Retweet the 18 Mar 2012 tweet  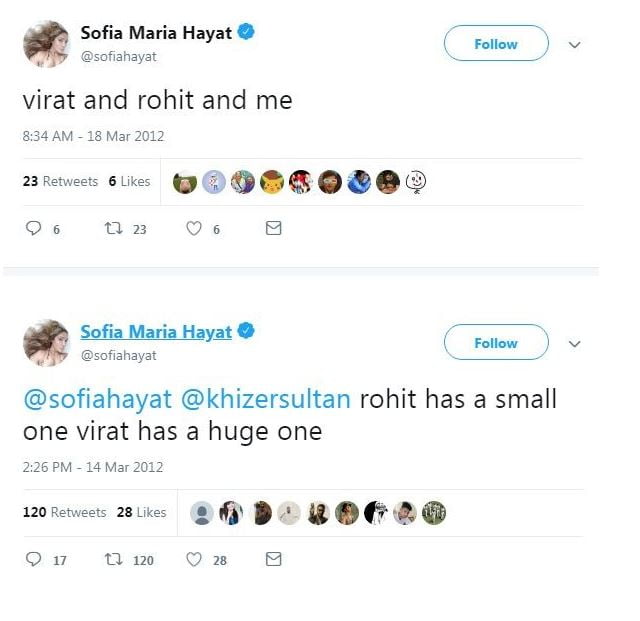(x=114, y=229)
